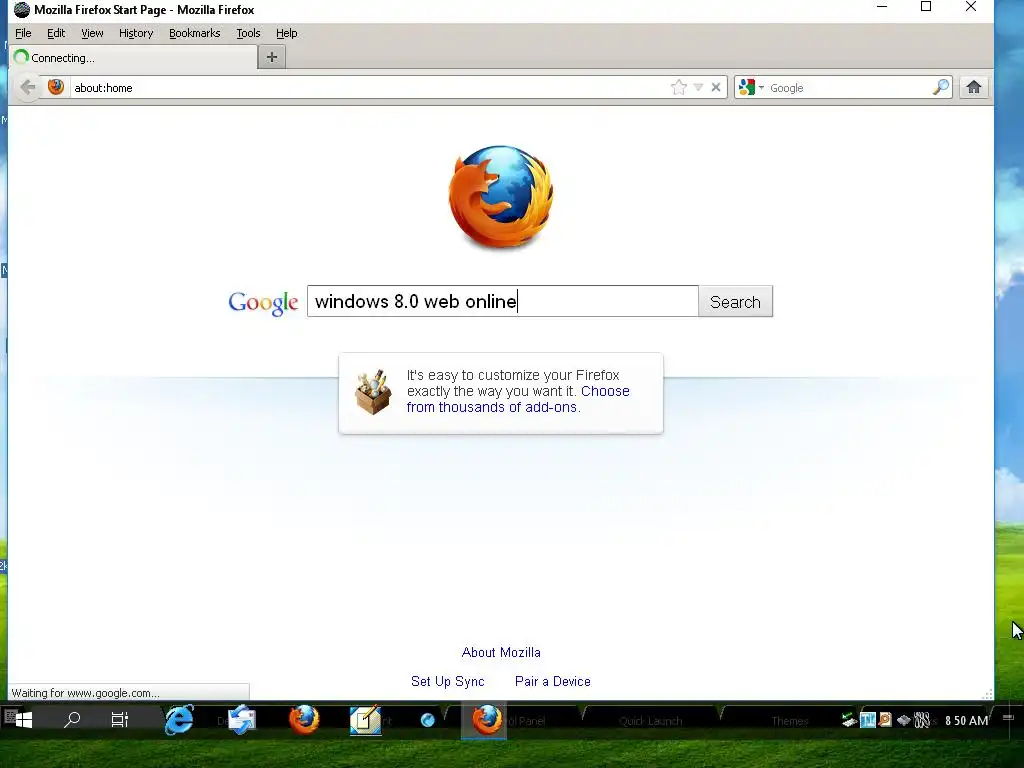Click the network tray icon
The height and width of the screenshot is (768, 1024).
coord(904,720)
